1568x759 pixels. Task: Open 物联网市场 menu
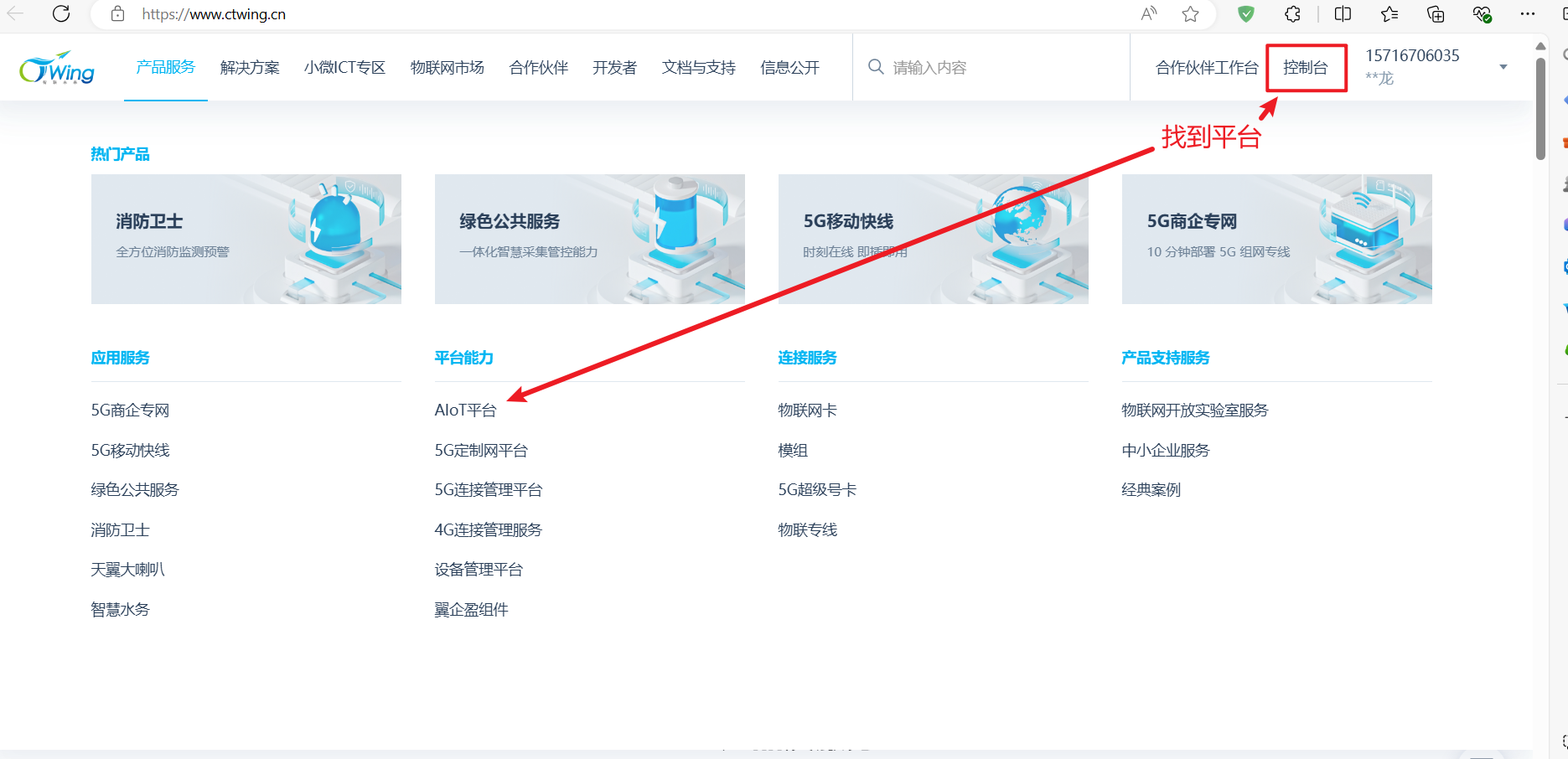448,67
